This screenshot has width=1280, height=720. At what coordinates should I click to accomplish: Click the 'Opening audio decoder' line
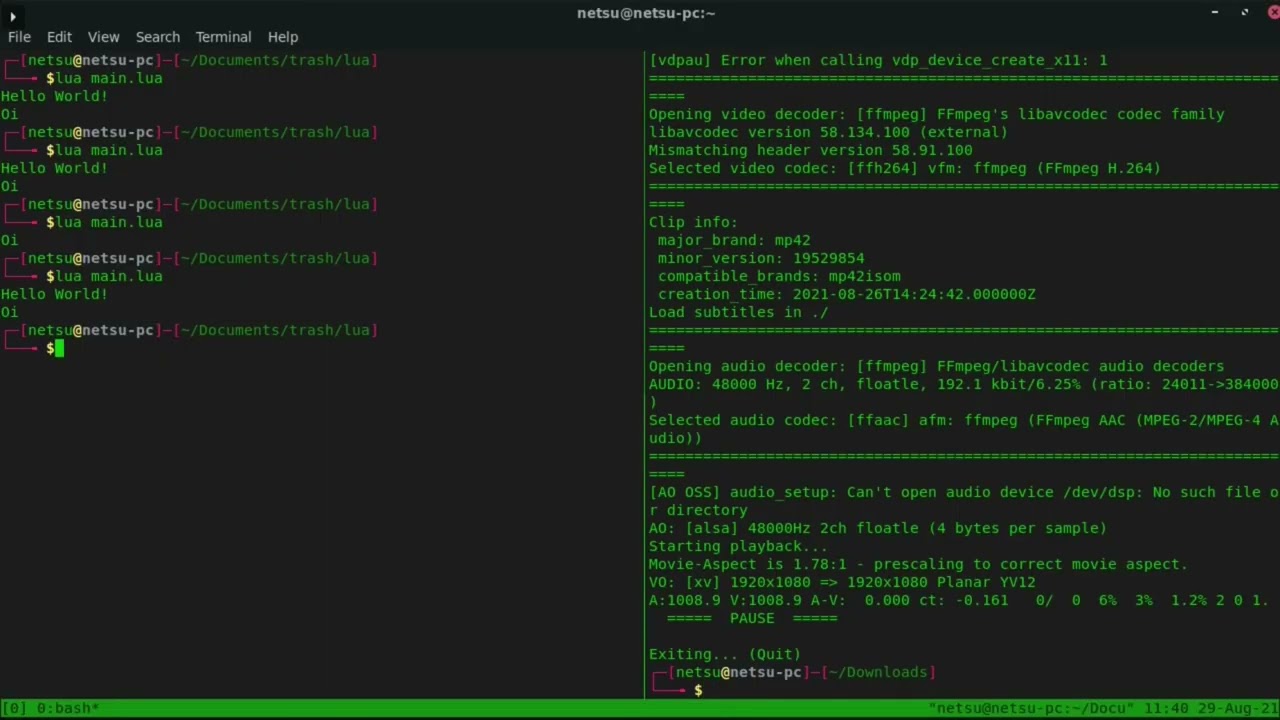[x=937, y=366]
